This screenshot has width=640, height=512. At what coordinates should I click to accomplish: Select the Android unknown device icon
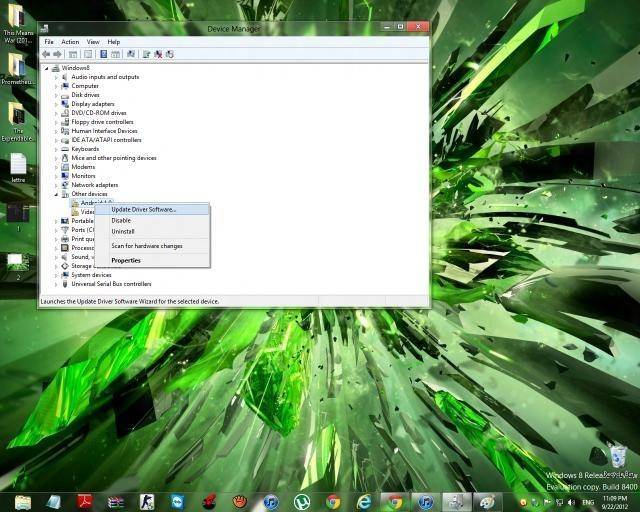75,203
